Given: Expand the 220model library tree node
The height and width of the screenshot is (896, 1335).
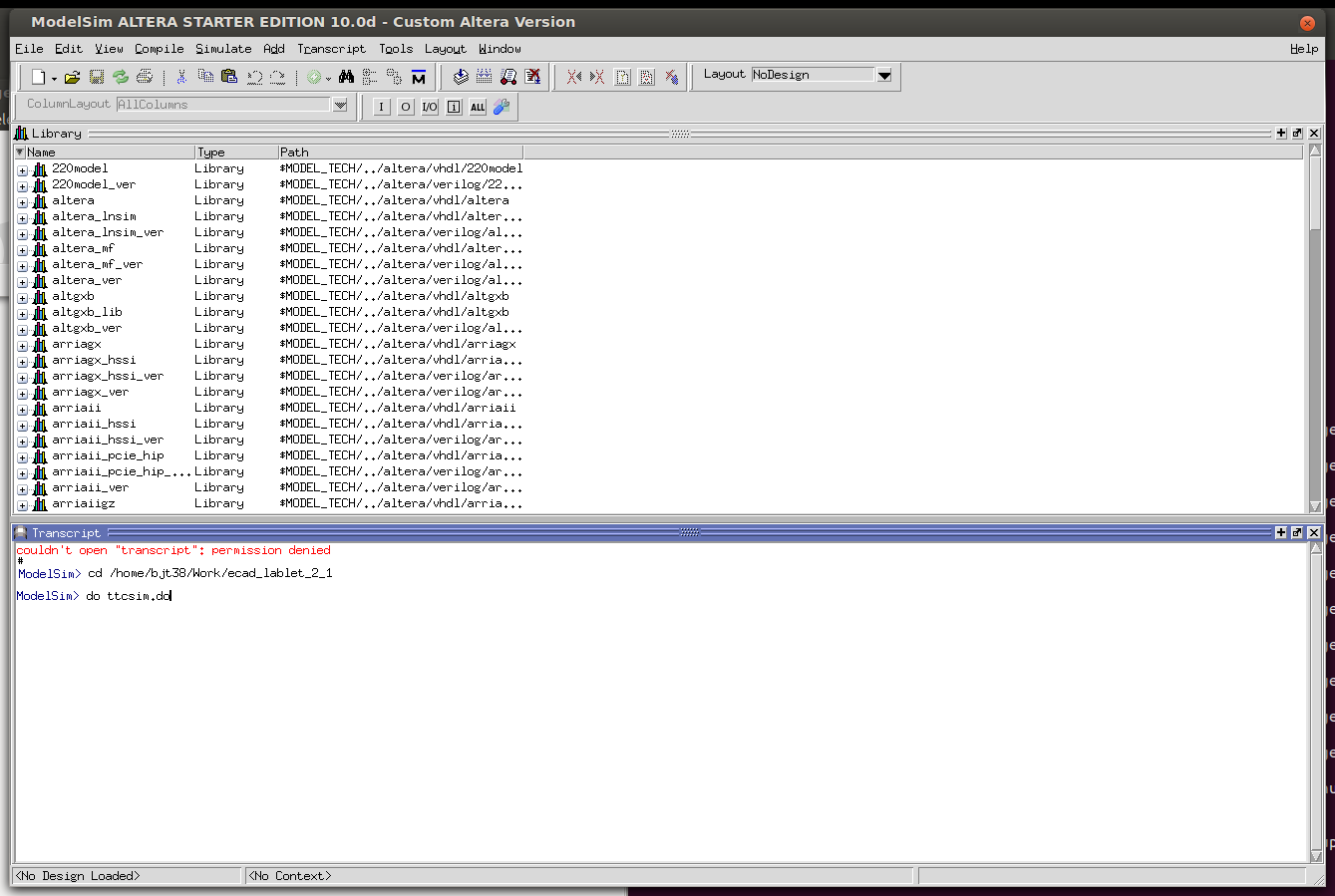Looking at the screenshot, I should [22, 169].
